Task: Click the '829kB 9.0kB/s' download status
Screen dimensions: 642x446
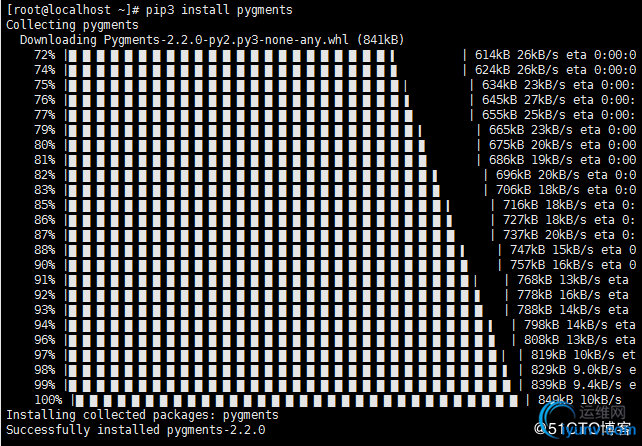Action: tap(576, 370)
